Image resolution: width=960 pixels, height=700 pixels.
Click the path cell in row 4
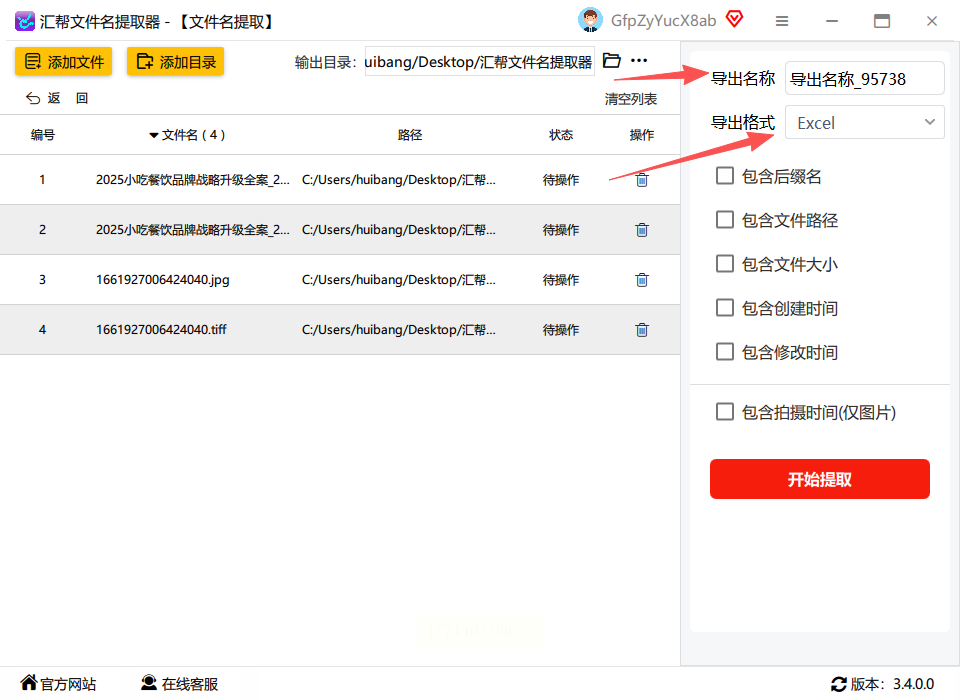click(x=399, y=330)
